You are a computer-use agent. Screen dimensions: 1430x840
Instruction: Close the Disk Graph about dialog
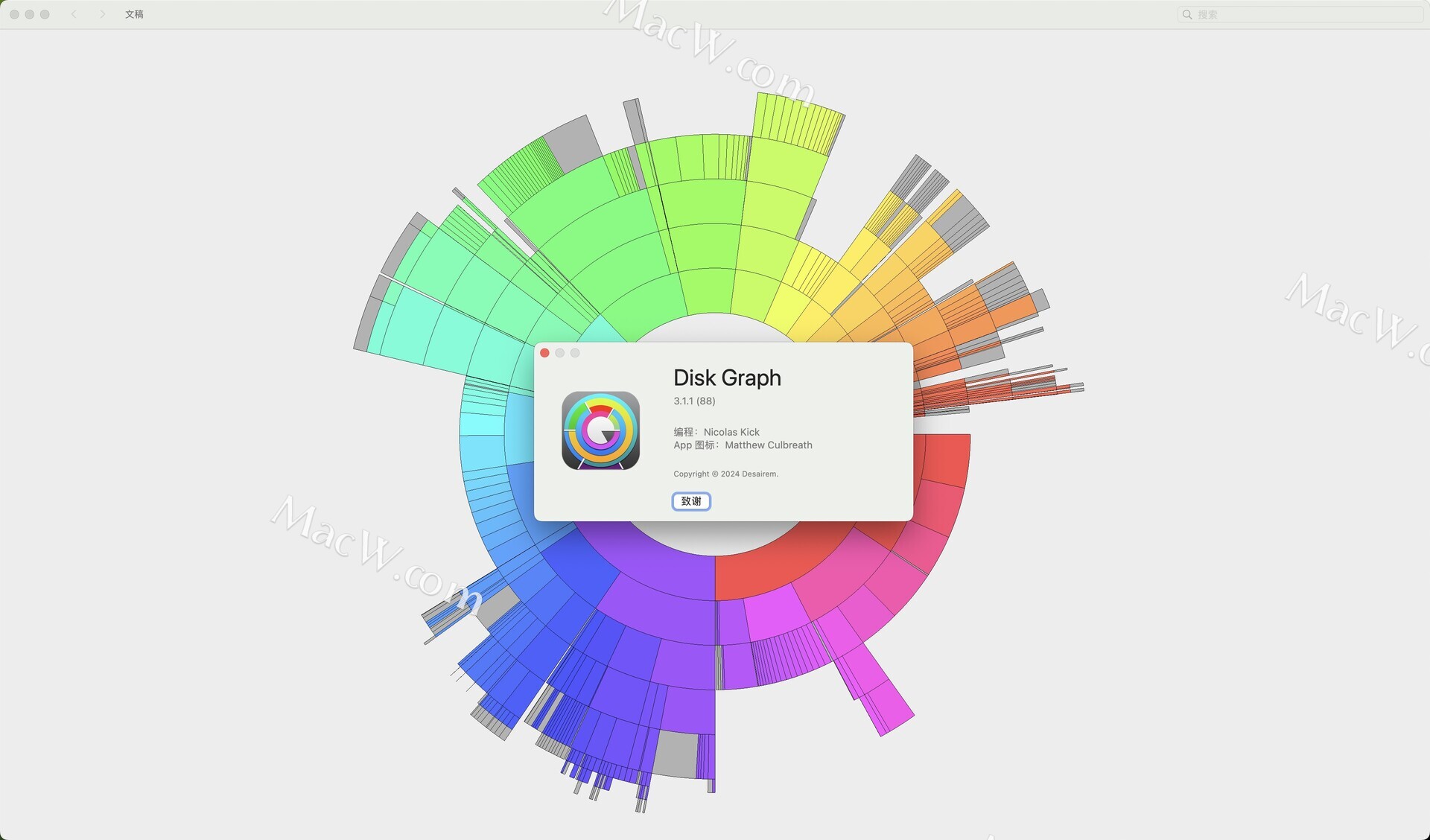click(544, 353)
